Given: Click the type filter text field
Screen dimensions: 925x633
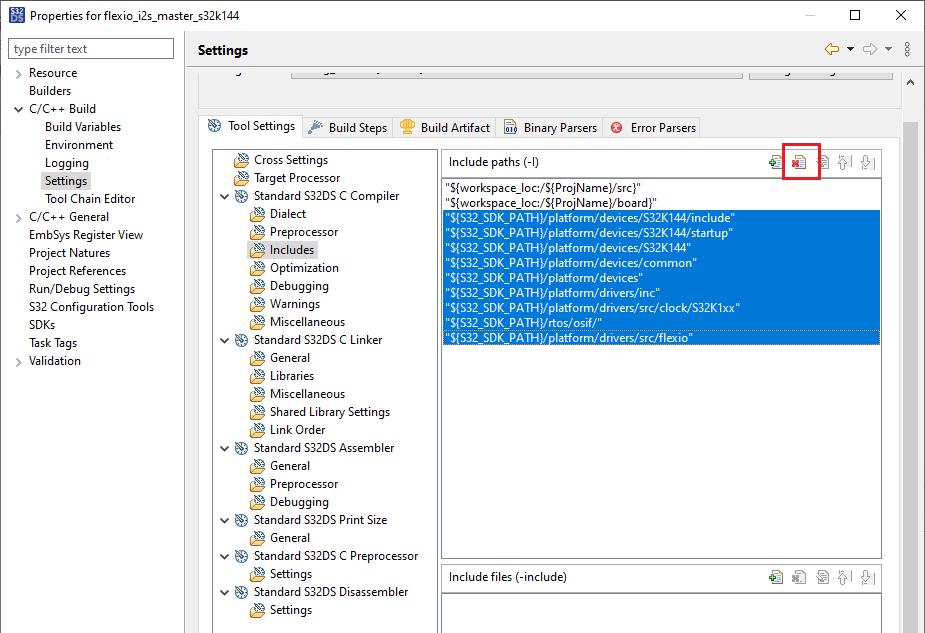Looking at the screenshot, I should click(x=90, y=48).
